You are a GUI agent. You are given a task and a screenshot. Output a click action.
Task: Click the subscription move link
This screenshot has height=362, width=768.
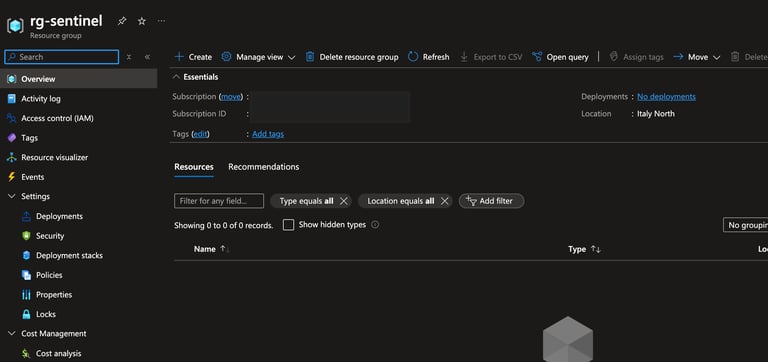[x=231, y=97]
